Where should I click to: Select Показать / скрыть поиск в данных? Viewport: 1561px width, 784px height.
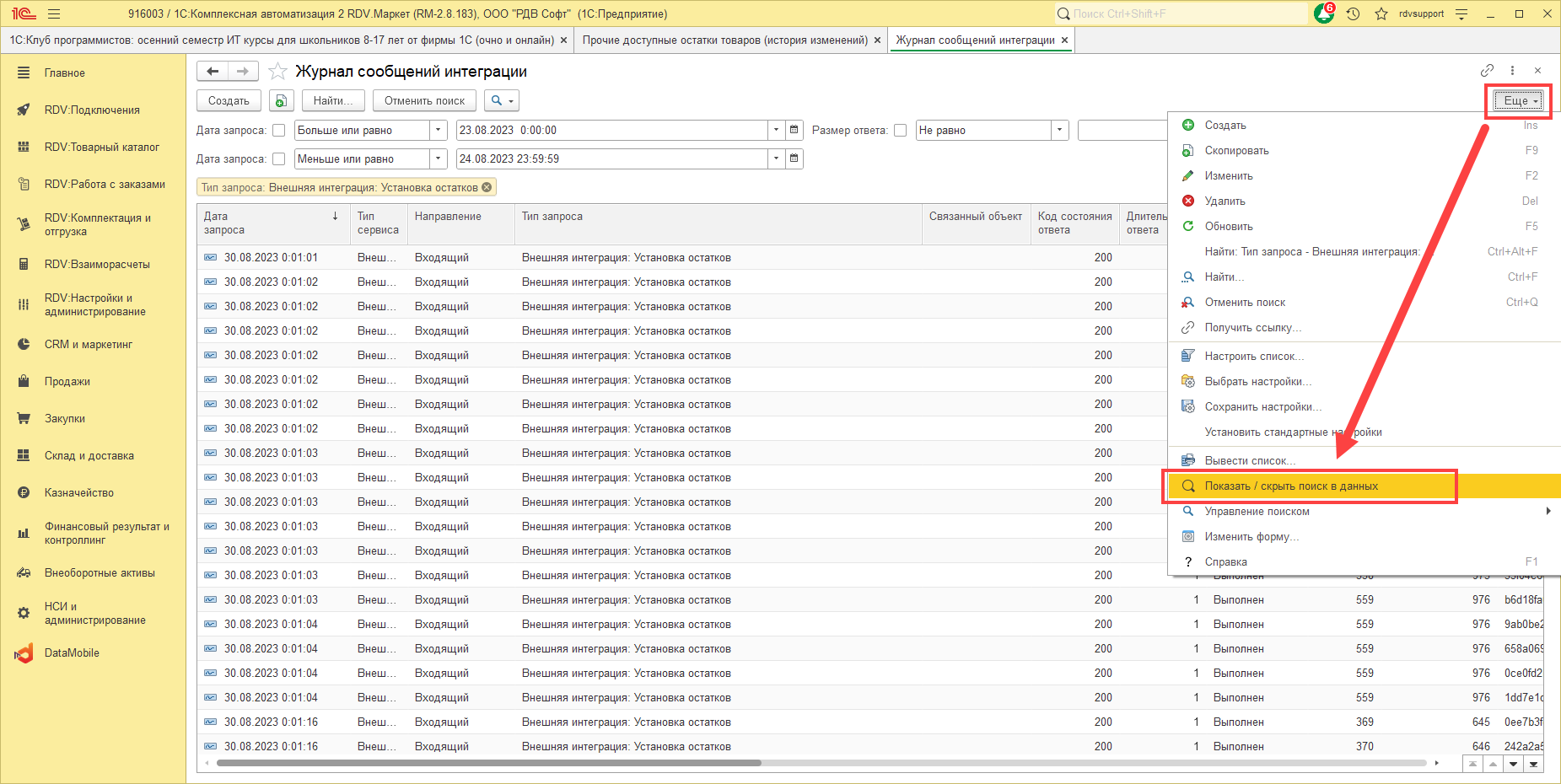click(1290, 486)
